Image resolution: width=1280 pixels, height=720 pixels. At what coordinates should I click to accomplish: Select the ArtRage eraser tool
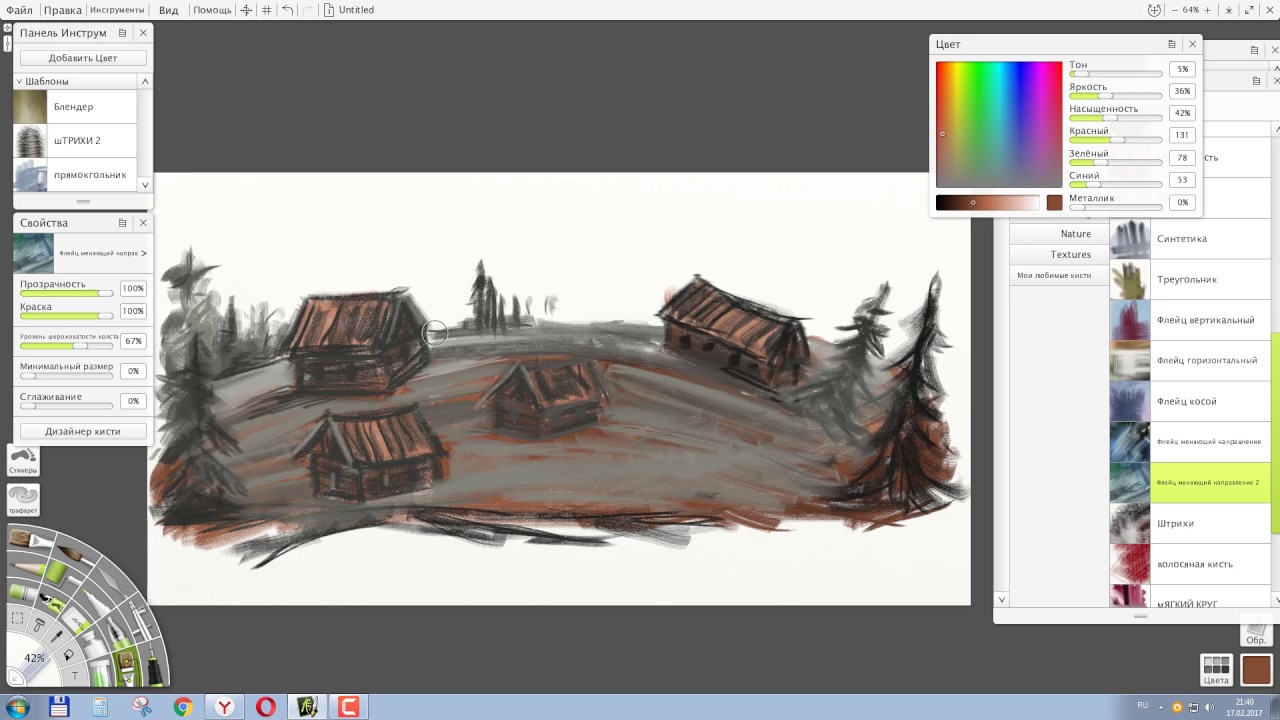click(76, 620)
